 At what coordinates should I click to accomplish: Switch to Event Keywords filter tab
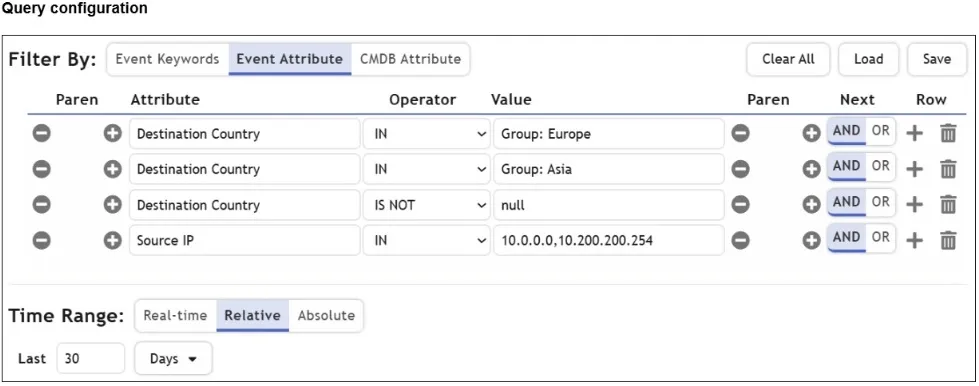167,59
